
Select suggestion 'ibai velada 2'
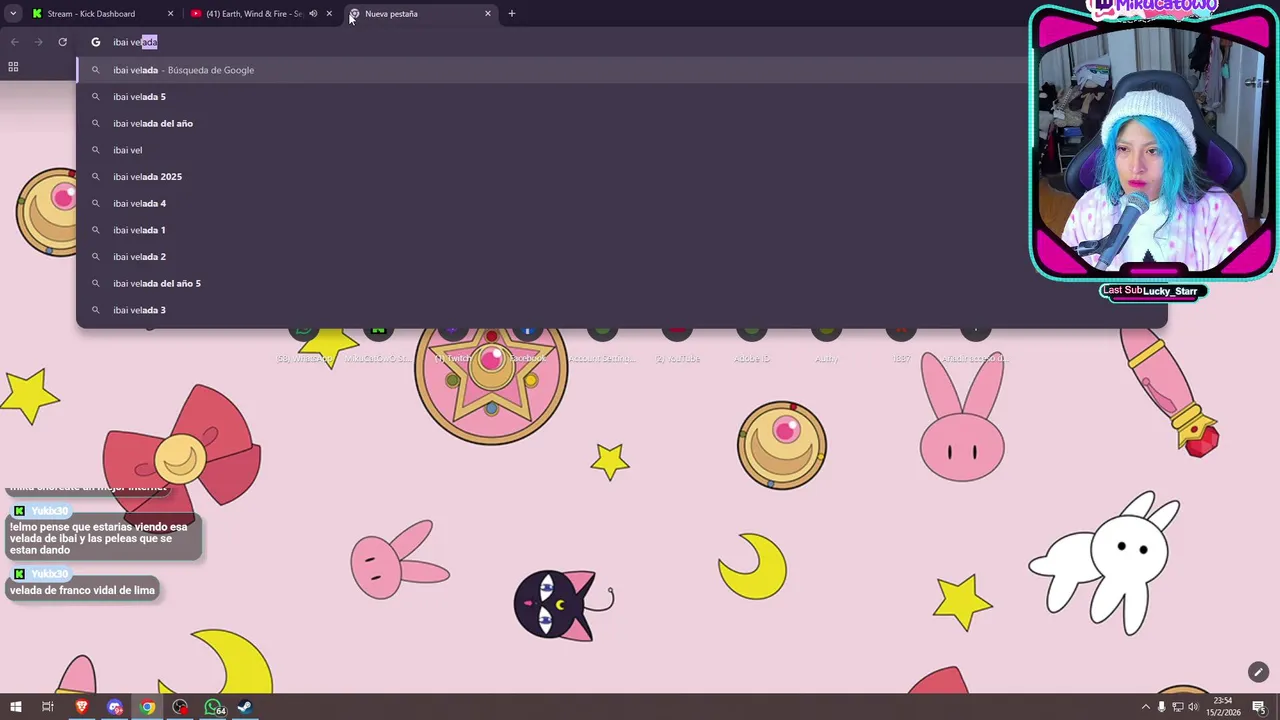[x=620, y=257]
